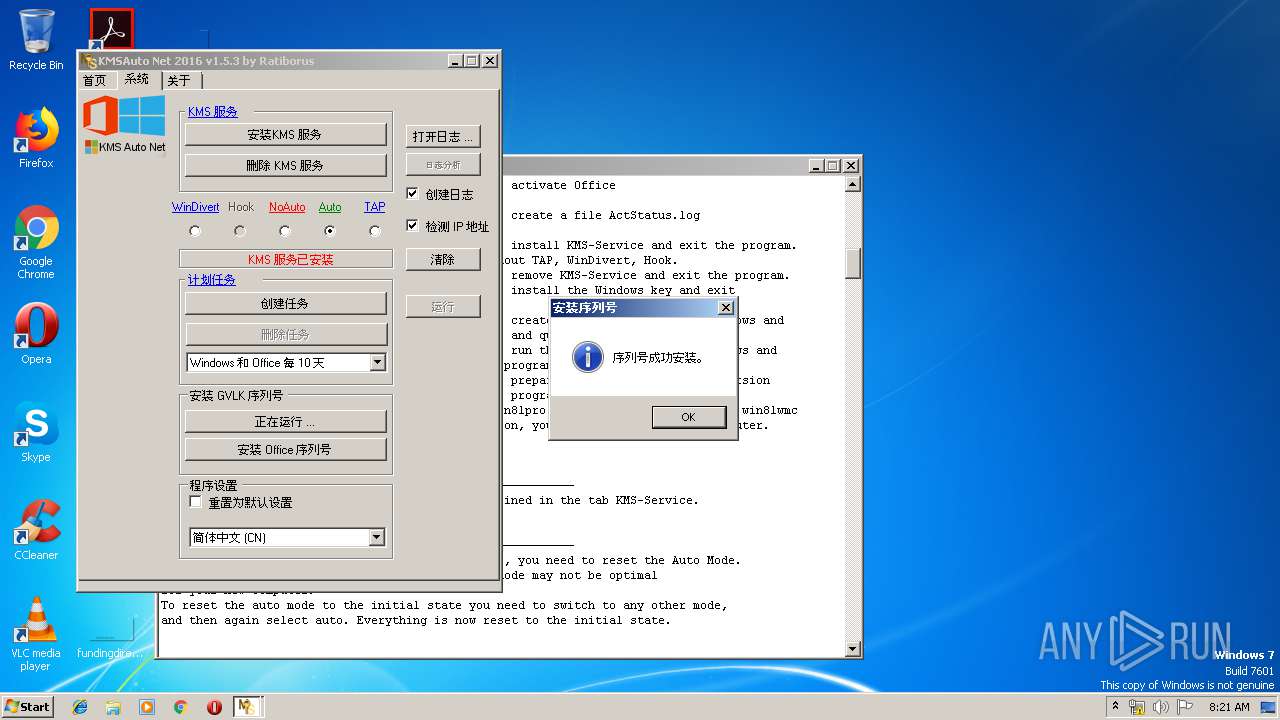
Task: Open Opera from the taskbar
Action: 214,707
